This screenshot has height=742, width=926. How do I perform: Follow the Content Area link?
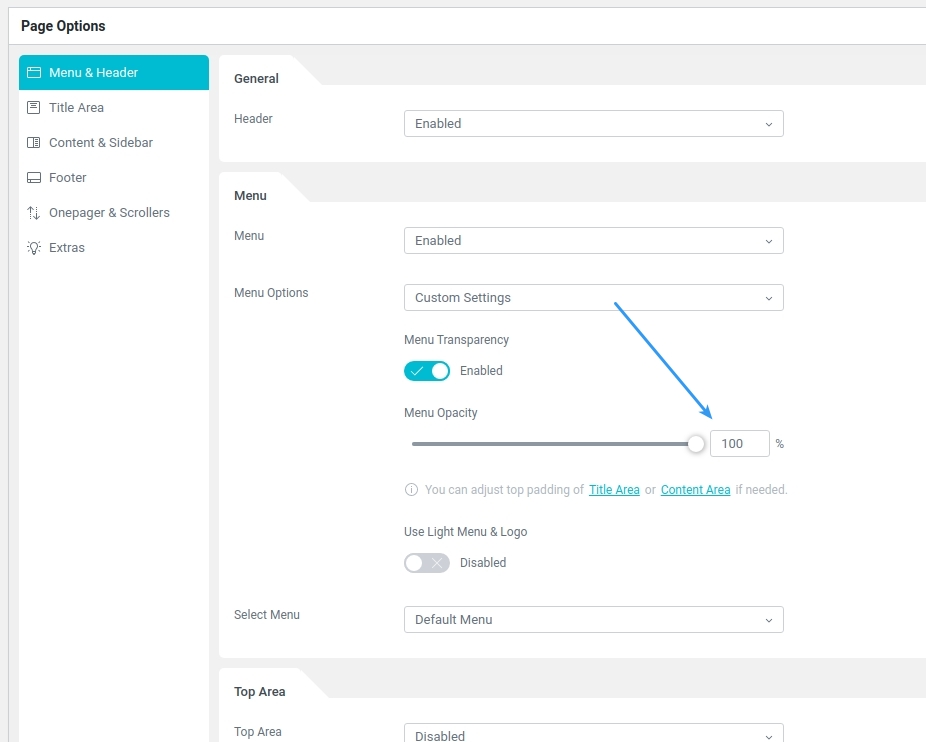tap(695, 490)
